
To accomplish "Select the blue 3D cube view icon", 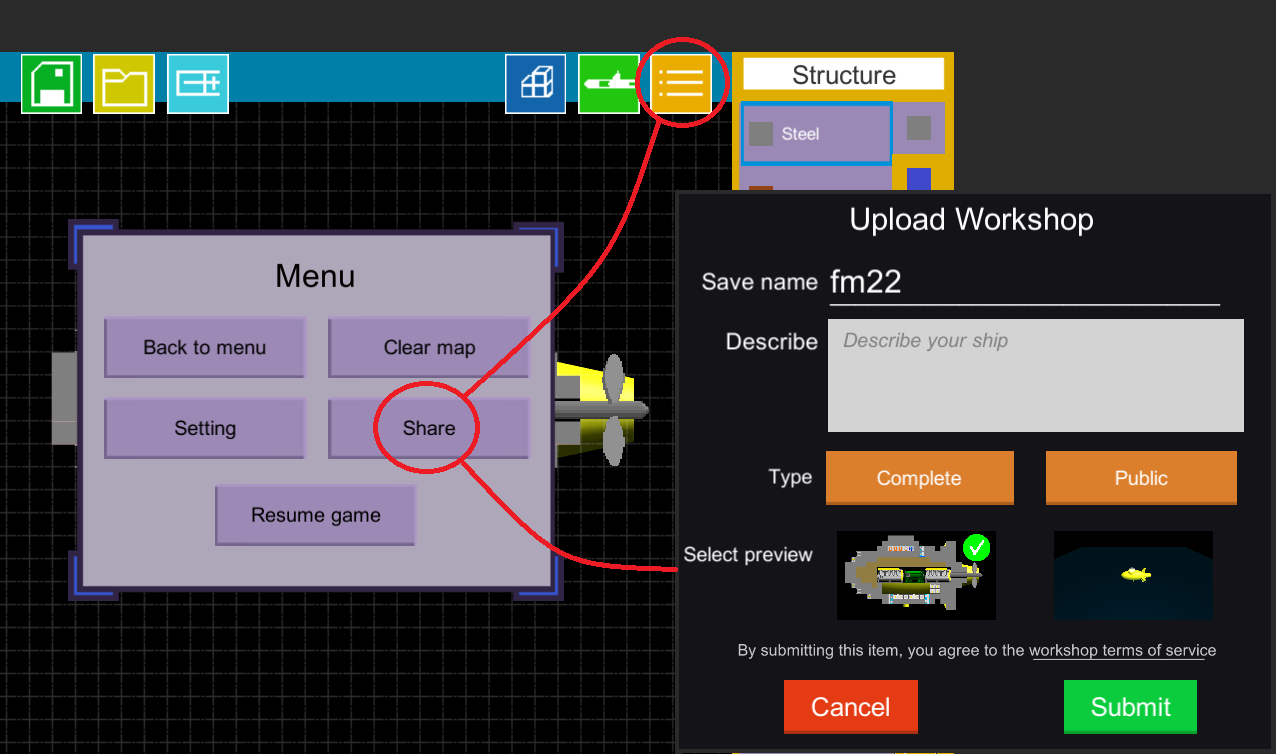I will point(535,83).
